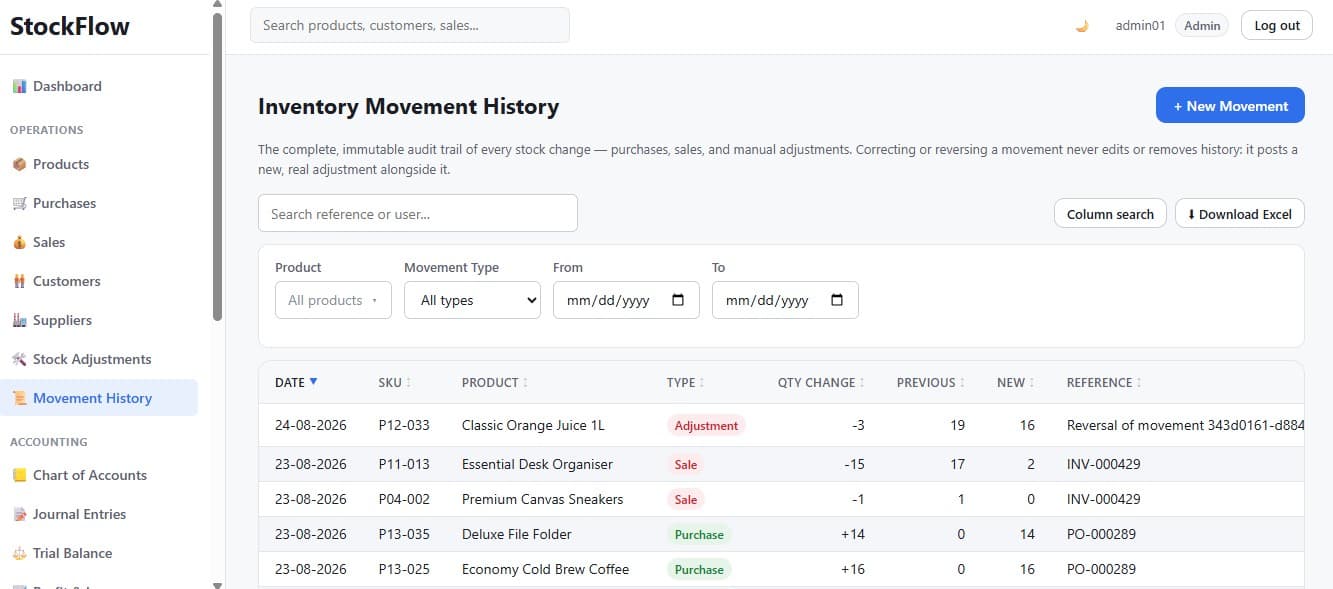Screen dimensions: 1333x589
Task: Click the Movement History scroll icon
Action: (x=19, y=398)
